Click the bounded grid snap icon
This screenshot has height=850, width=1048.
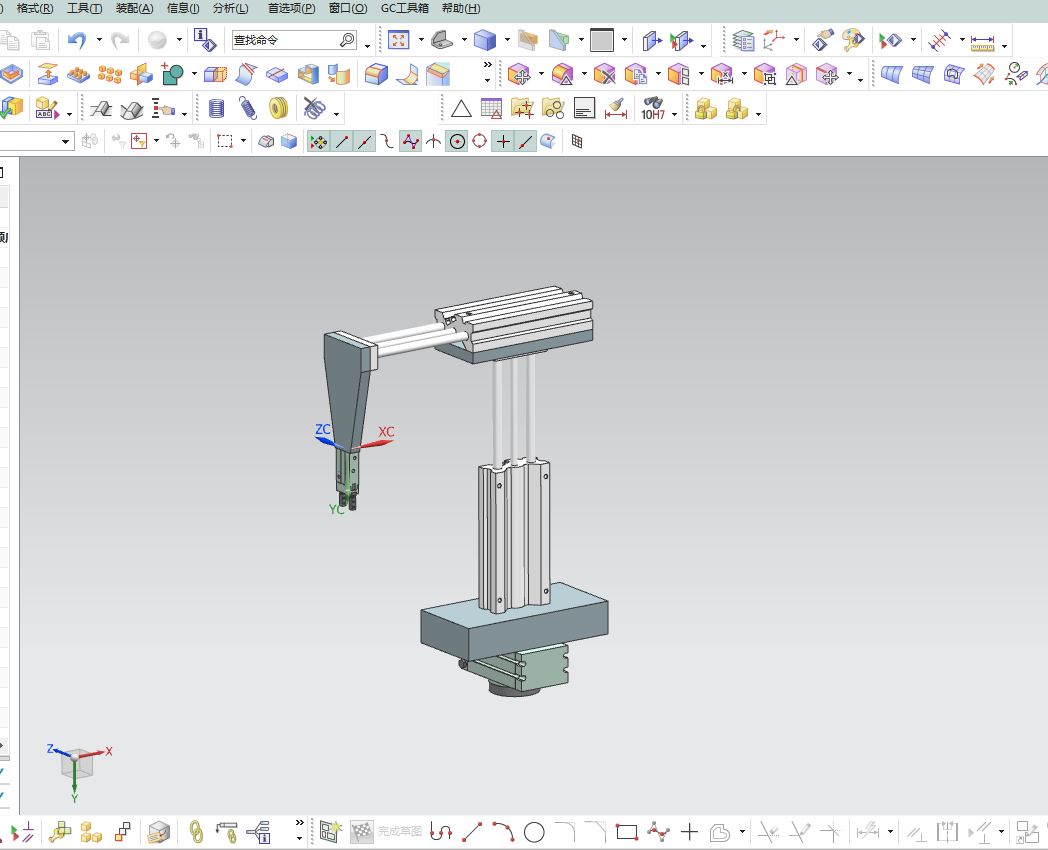coord(577,142)
